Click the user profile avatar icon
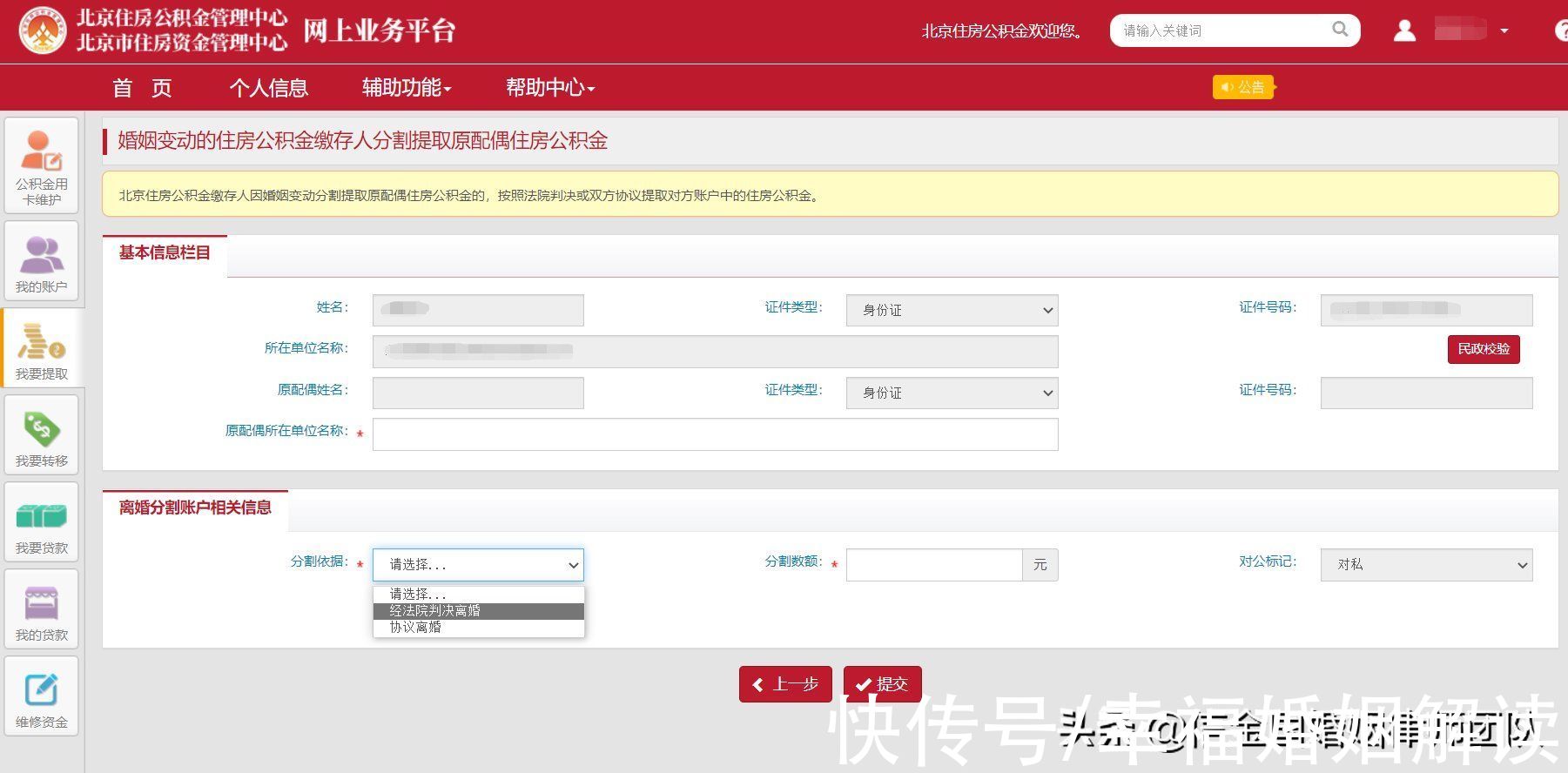The image size is (1568, 773). (1404, 30)
